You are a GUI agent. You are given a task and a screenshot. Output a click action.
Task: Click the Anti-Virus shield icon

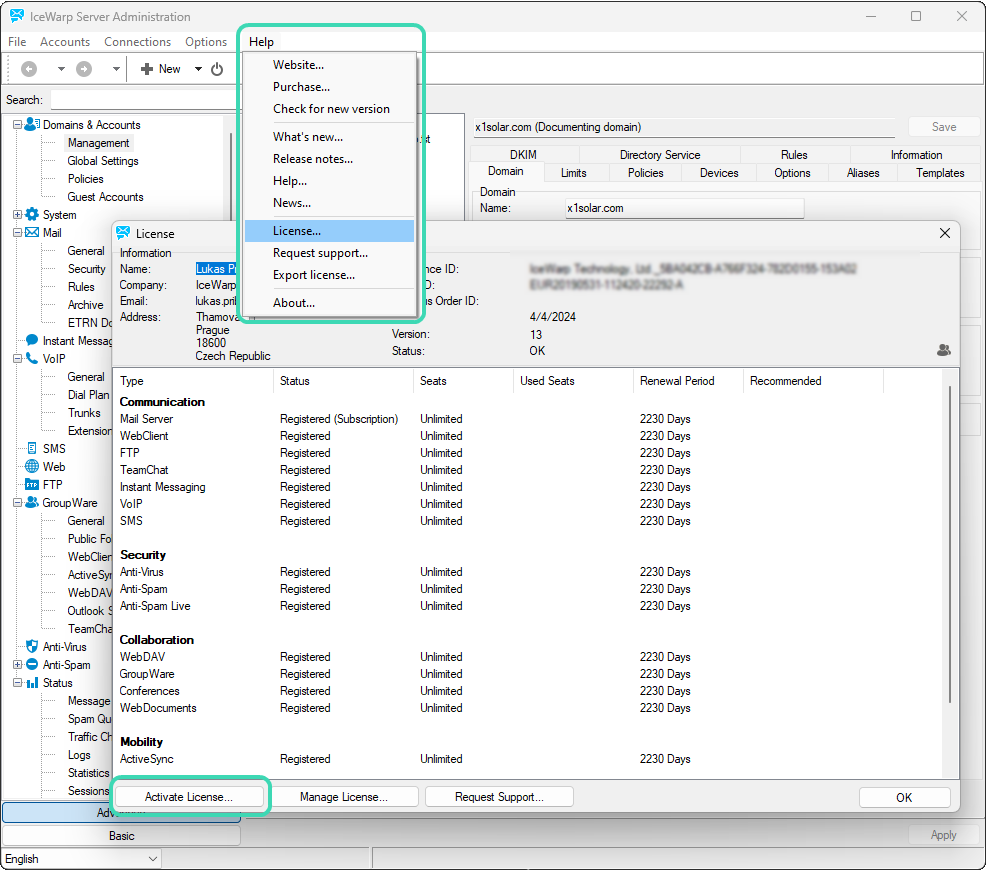click(32, 646)
